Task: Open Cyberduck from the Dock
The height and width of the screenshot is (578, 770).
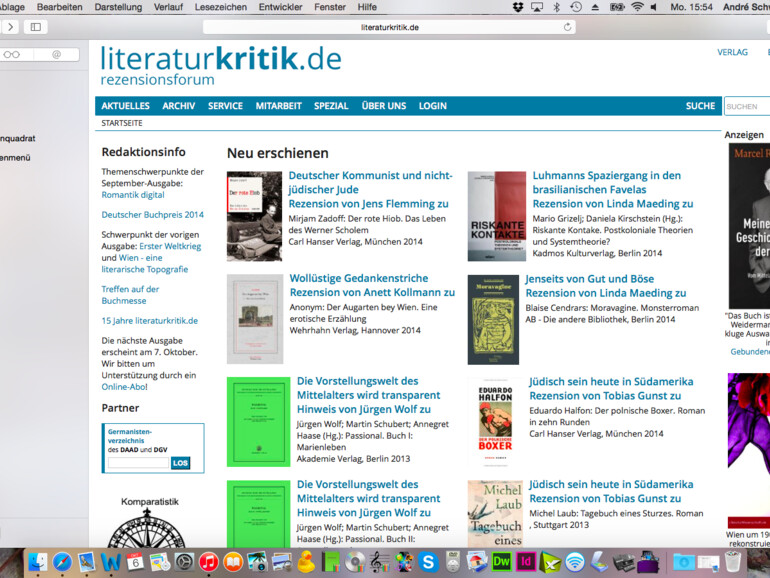Action: (x=306, y=562)
